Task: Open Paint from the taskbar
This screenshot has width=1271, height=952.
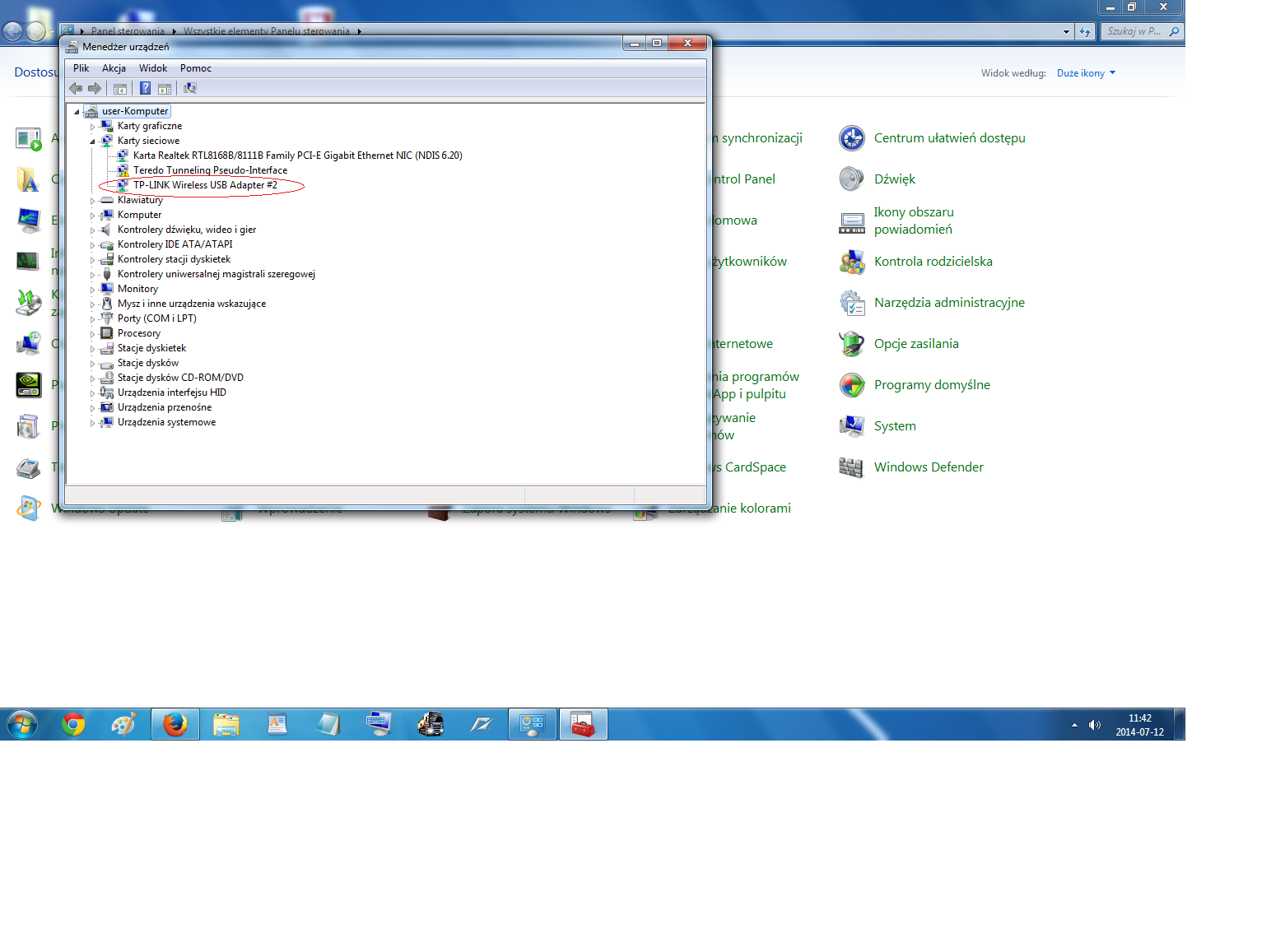Action: point(124,724)
